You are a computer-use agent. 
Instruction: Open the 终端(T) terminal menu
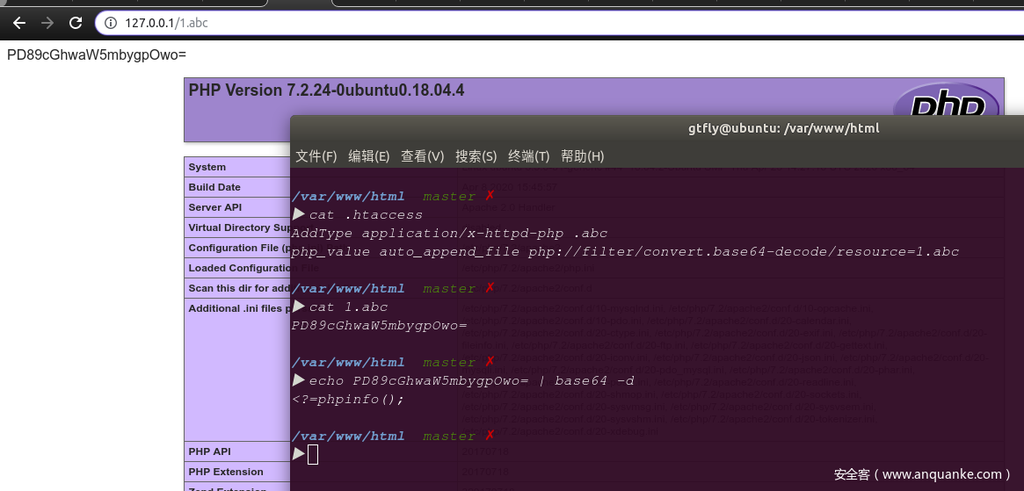528,156
